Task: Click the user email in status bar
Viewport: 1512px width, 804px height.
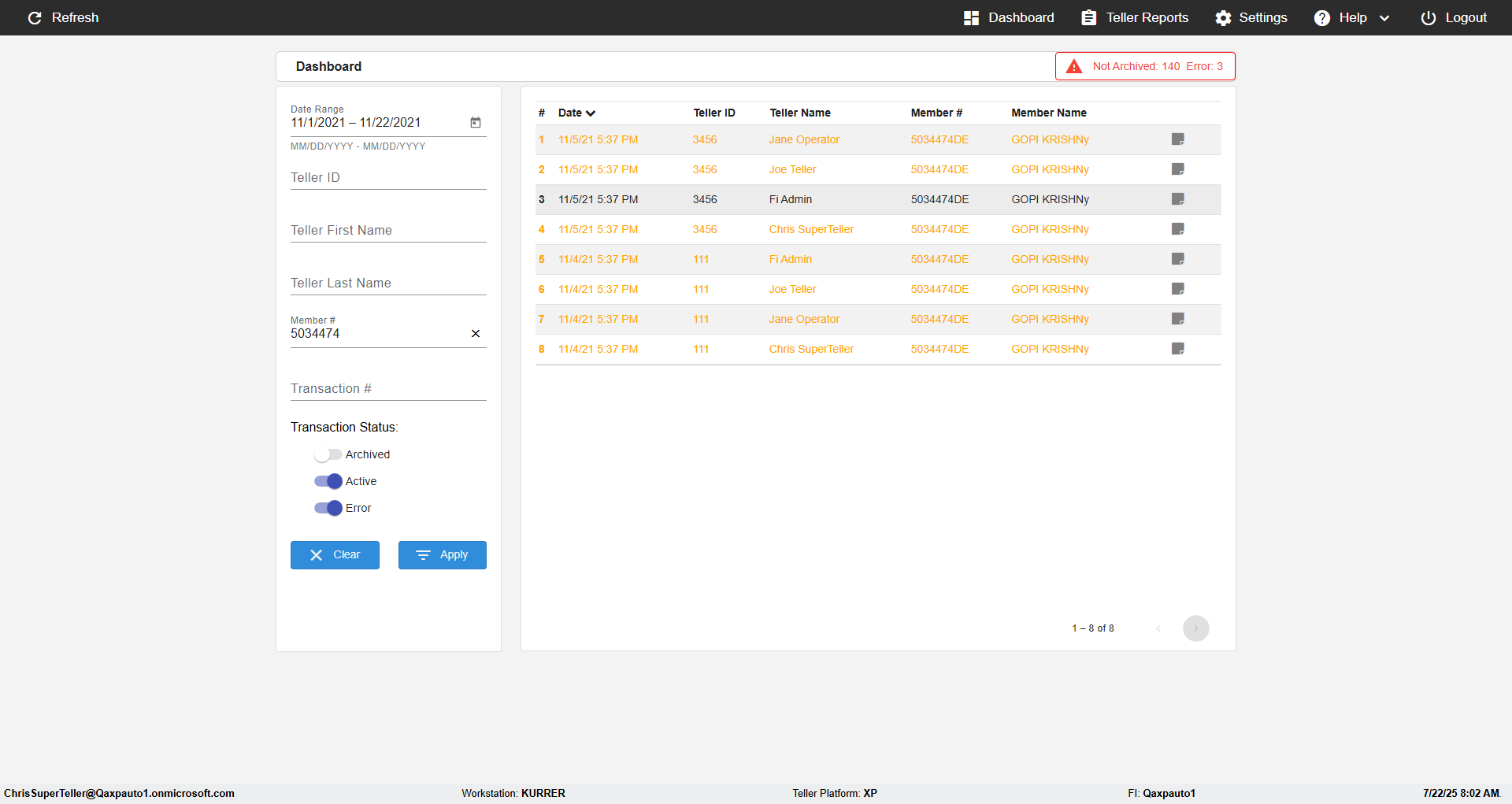Action: tap(119, 793)
